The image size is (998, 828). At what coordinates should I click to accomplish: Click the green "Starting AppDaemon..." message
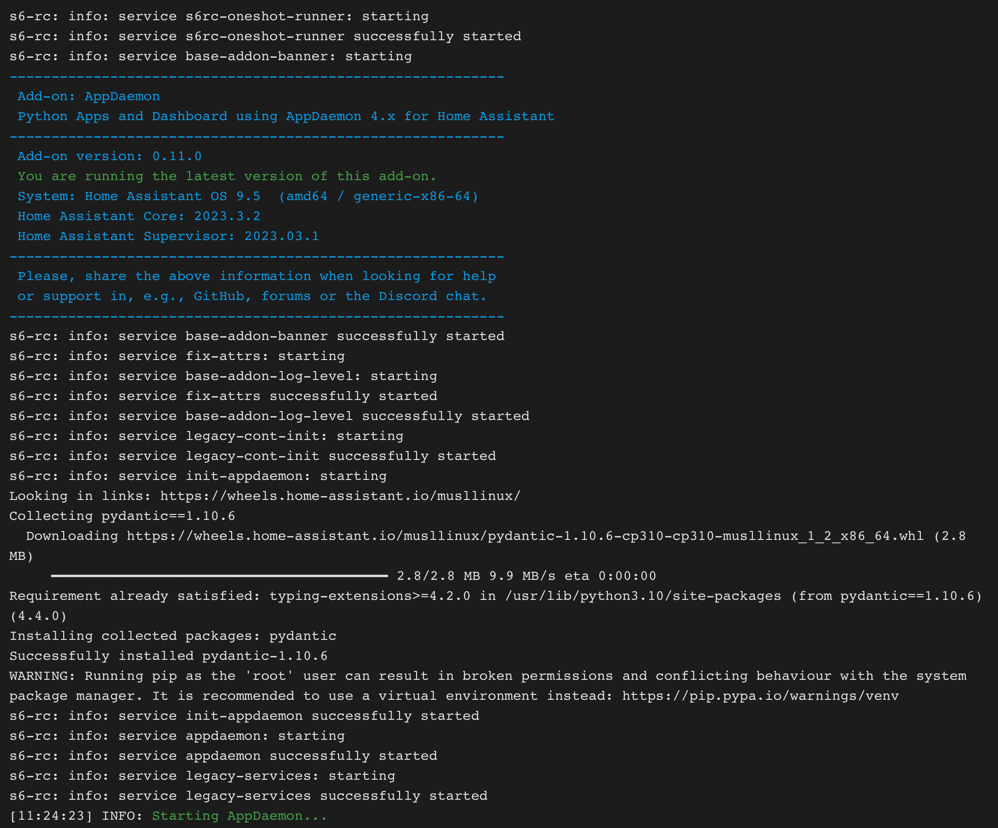click(x=239, y=816)
